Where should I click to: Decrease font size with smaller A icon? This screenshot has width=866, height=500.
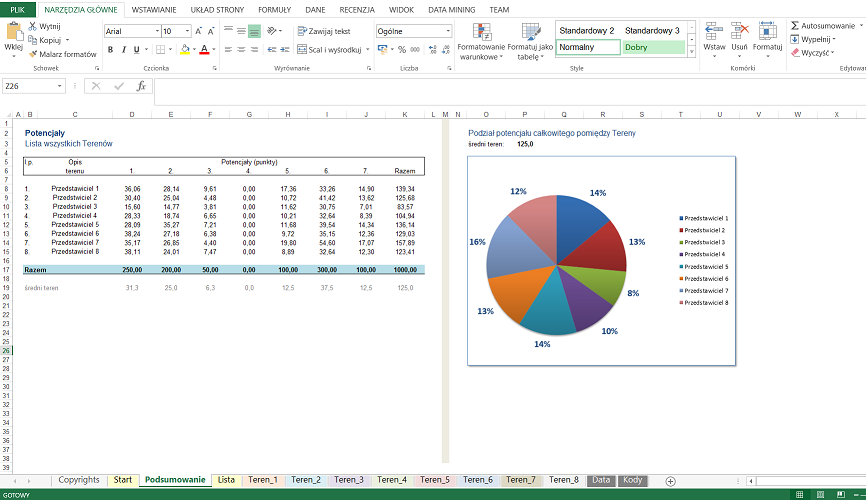[x=210, y=31]
